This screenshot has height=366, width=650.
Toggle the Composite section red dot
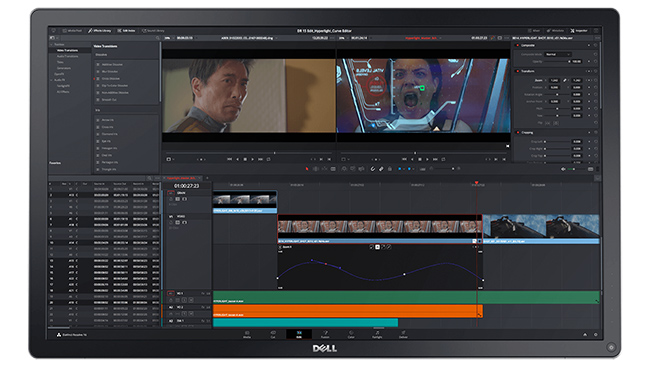coord(517,45)
